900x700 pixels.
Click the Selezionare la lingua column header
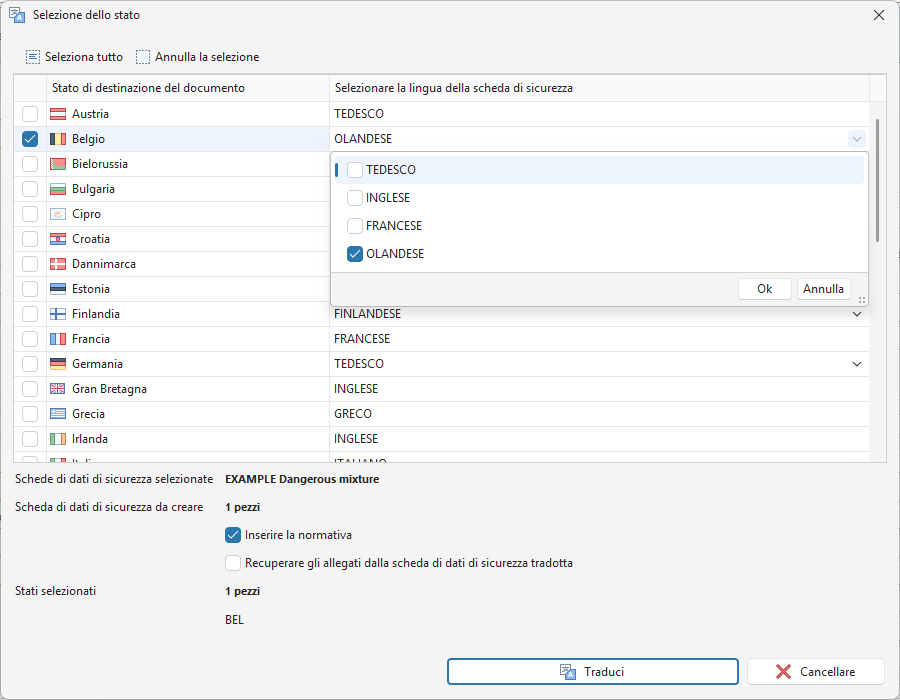[x=599, y=88]
